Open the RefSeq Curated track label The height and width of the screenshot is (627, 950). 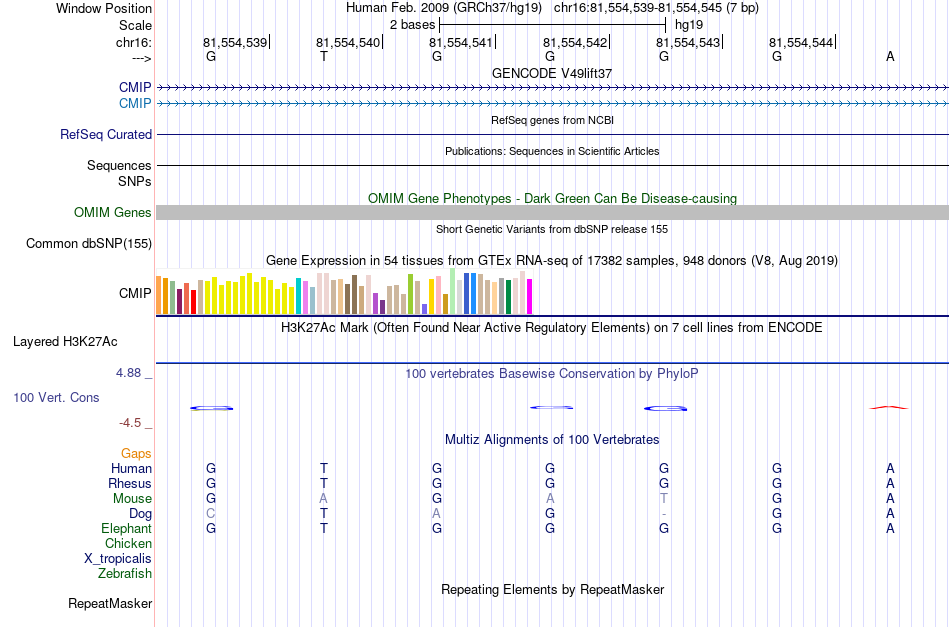(106, 134)
